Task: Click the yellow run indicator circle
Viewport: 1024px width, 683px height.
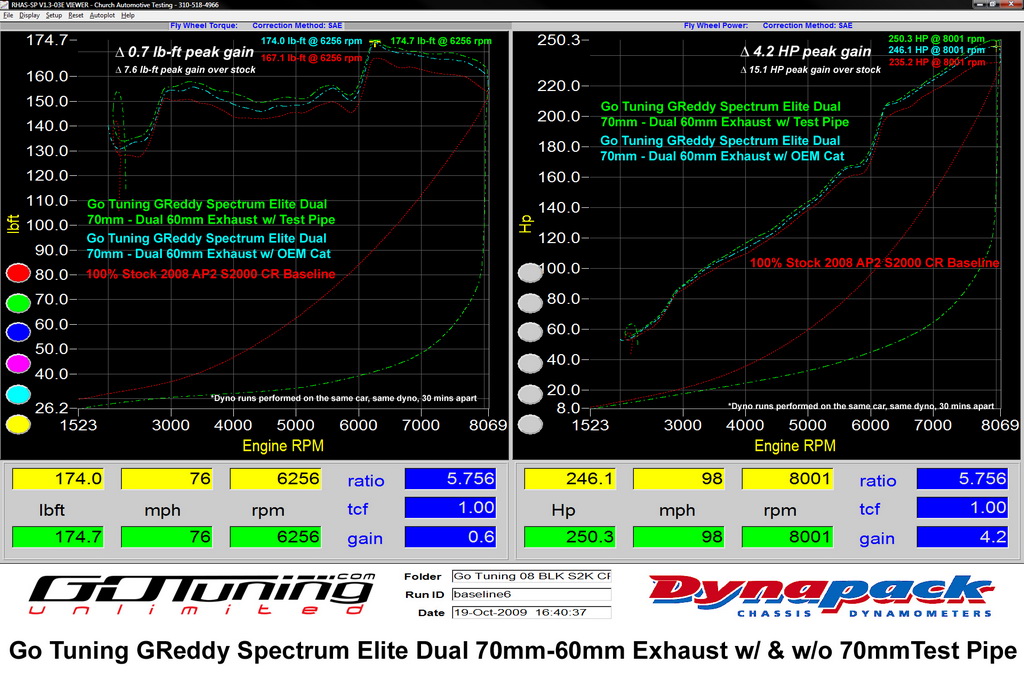Action: [18, 424]
